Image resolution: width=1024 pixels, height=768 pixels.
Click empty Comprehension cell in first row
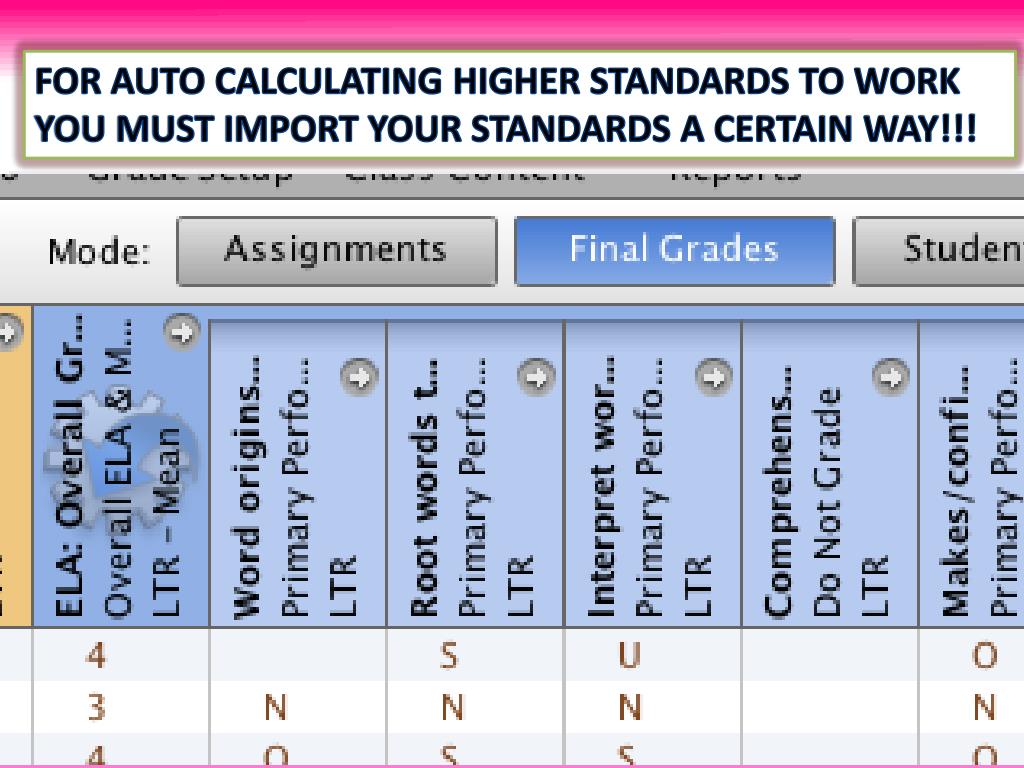(x=830, y=654)
